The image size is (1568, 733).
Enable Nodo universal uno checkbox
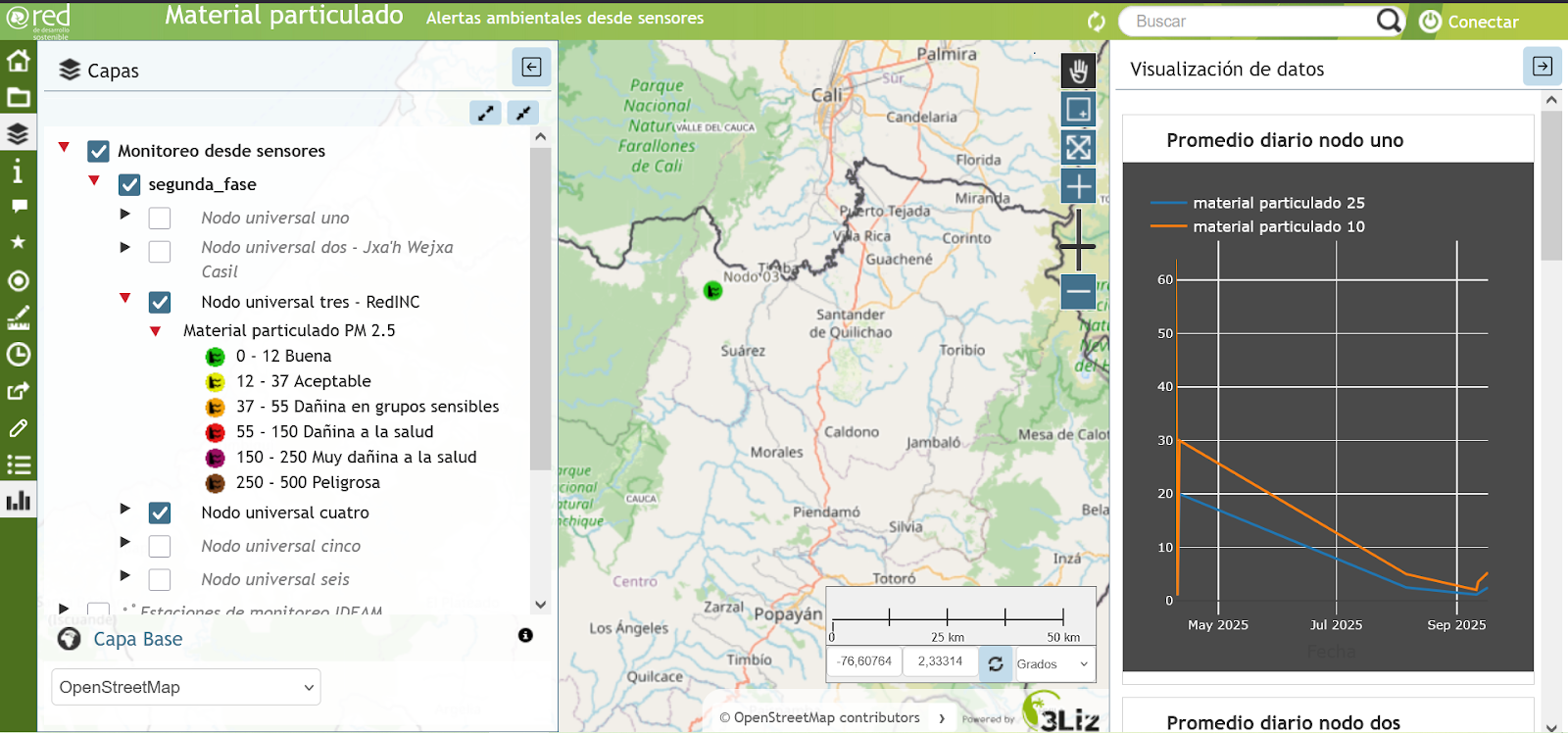[x=160, y=218]
